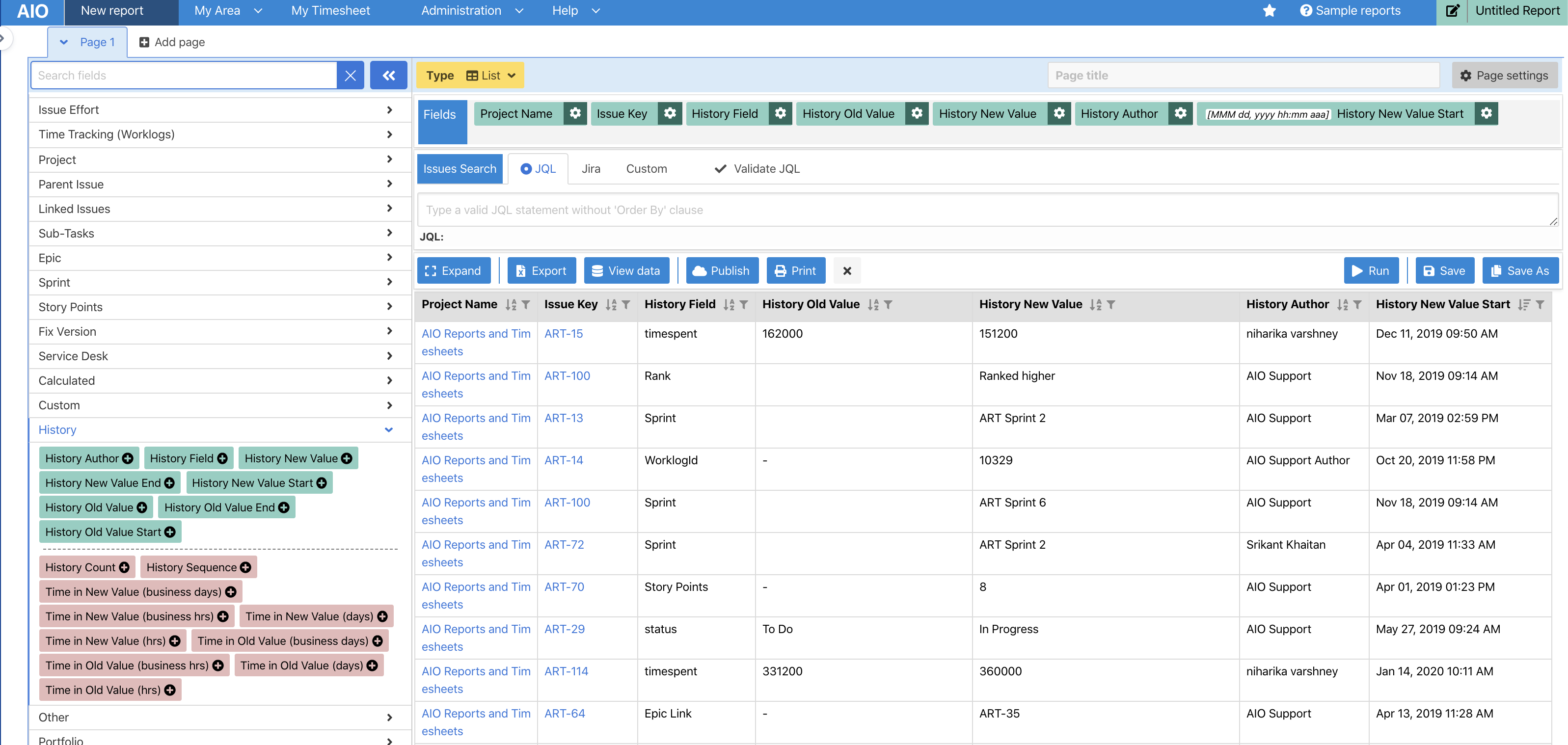Click Validate JQL checkmark
Screen dimensions: 1568x745
(721, 169)
